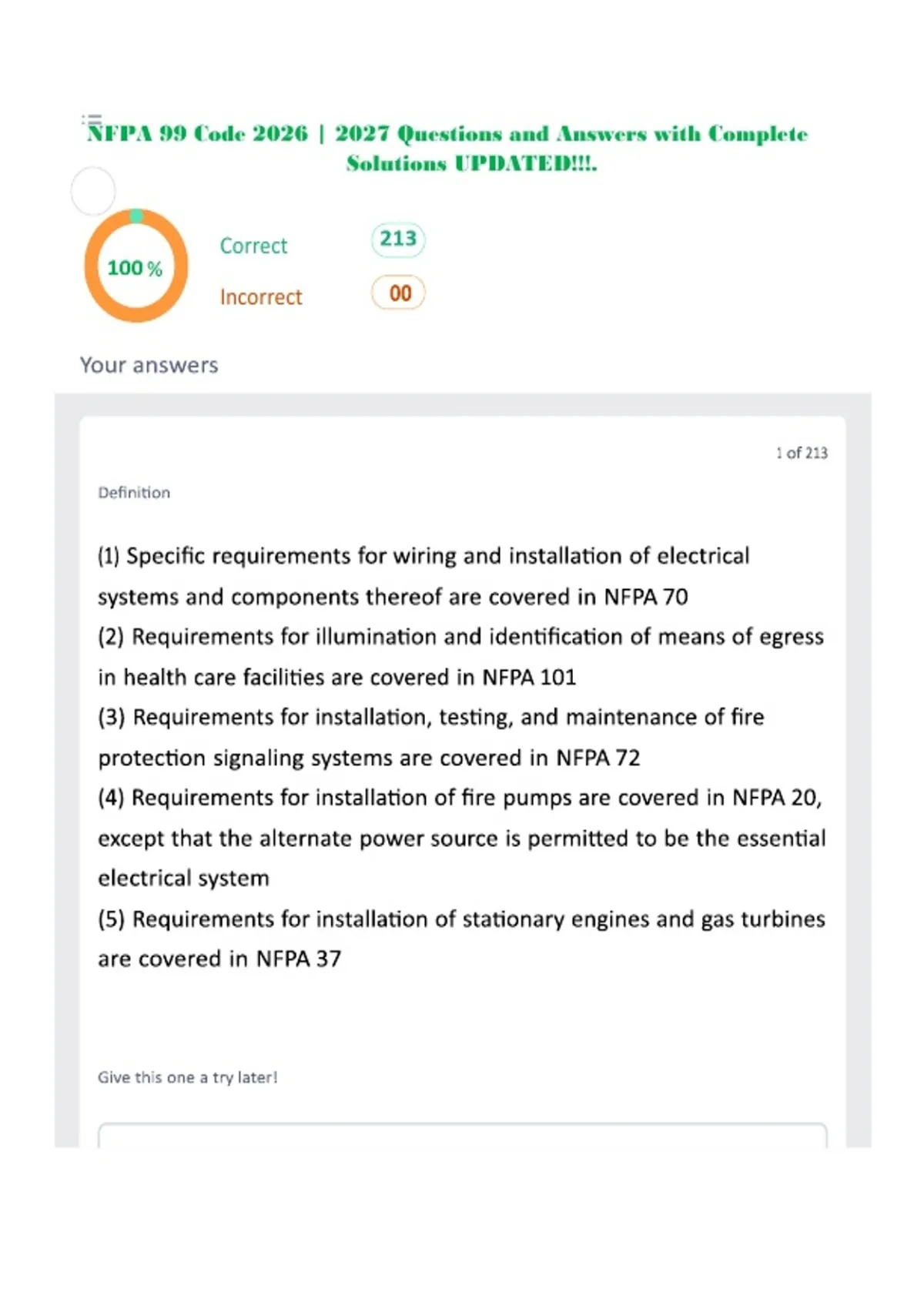Click the green 213 correct count badge

[x=398, y=239]
